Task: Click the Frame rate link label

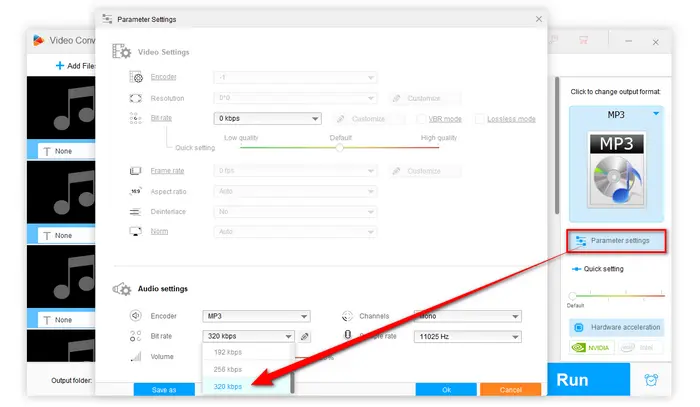Action: (x=167, y=170)
